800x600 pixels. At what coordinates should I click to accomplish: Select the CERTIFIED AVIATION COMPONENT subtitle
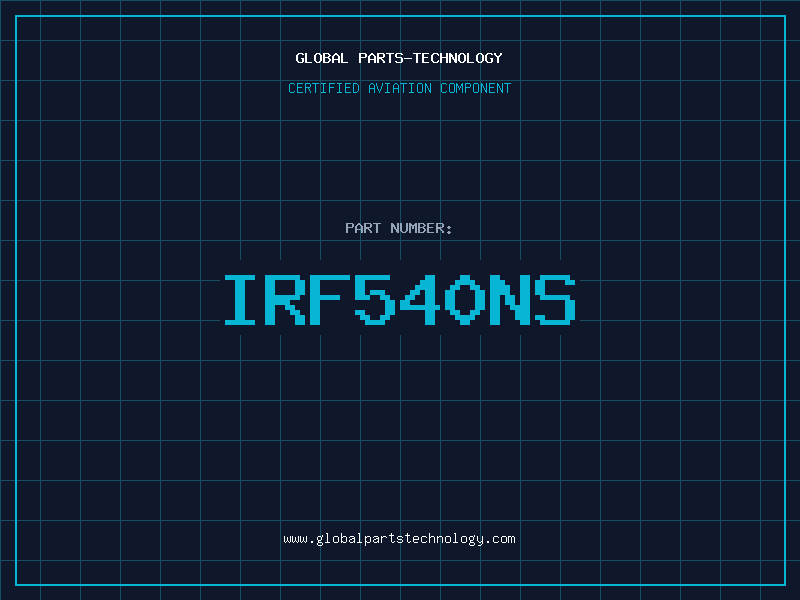coord(399,88)
